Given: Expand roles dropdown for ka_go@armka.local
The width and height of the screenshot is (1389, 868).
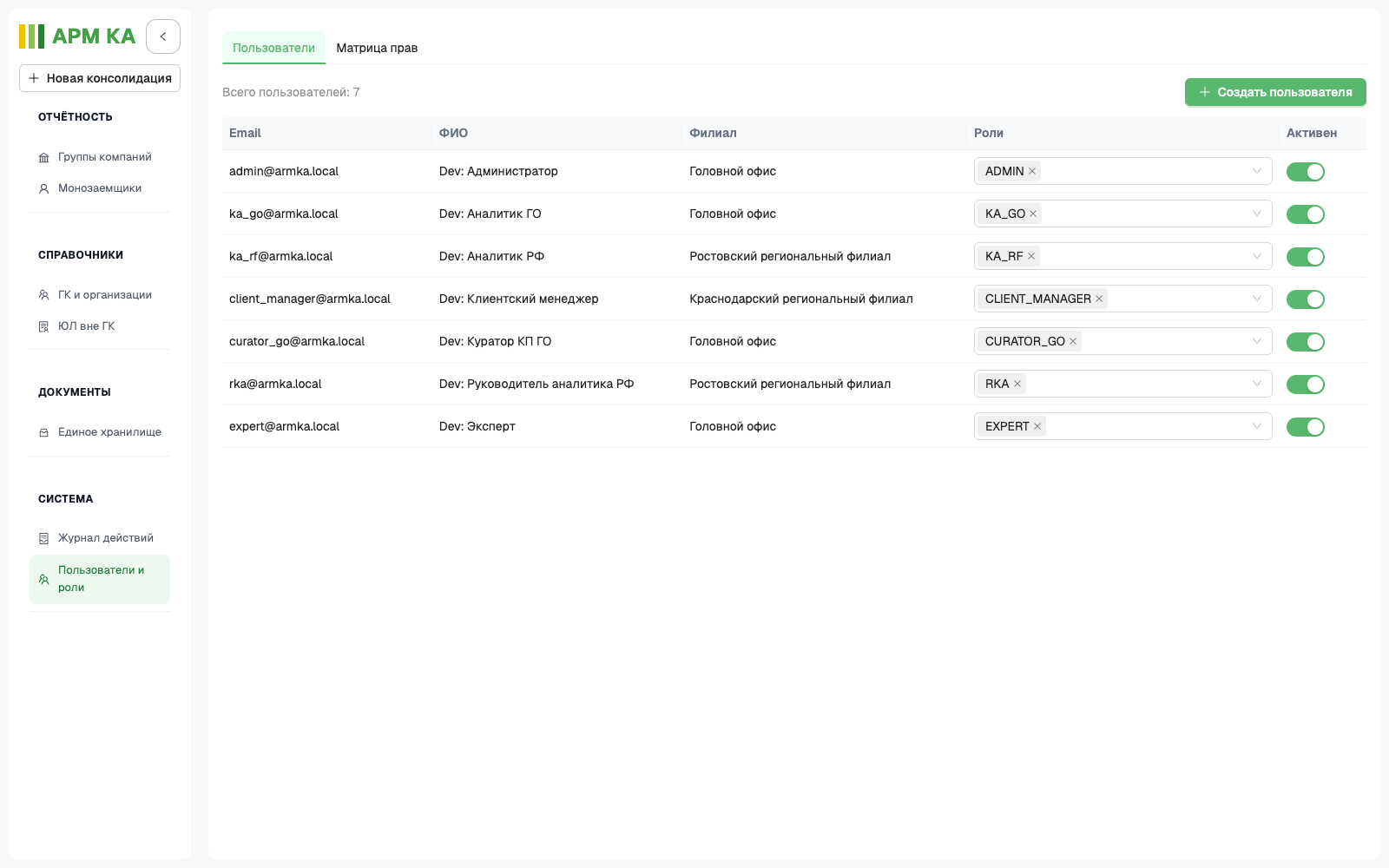Looking at the screenshot, I should pos(1256,214).
